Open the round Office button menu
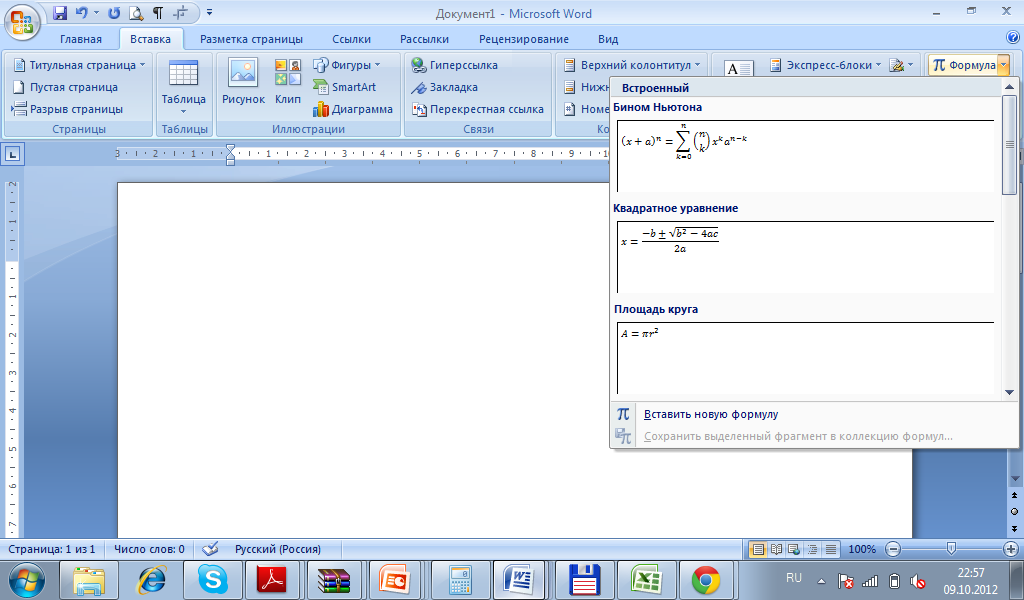 point(22,22)
